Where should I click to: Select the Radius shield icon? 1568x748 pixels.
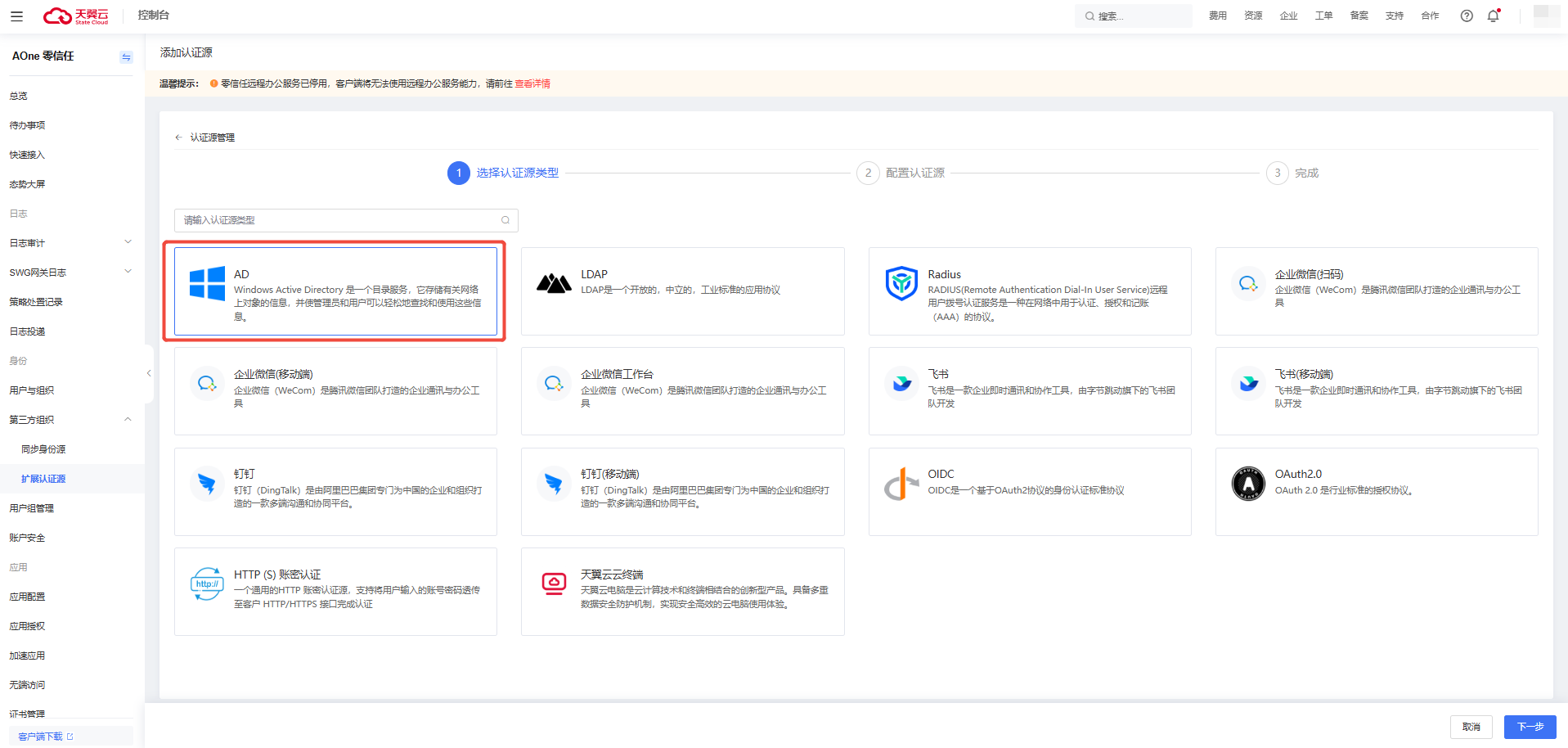pos(901,284)
